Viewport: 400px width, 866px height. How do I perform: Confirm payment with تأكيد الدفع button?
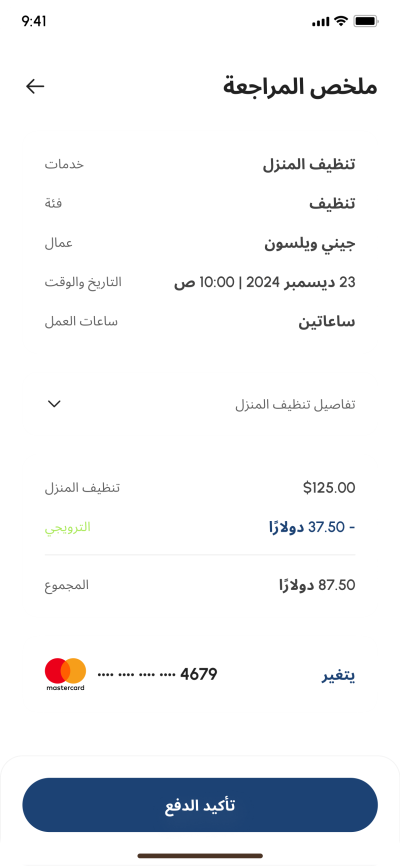click(x=200, y=805)
